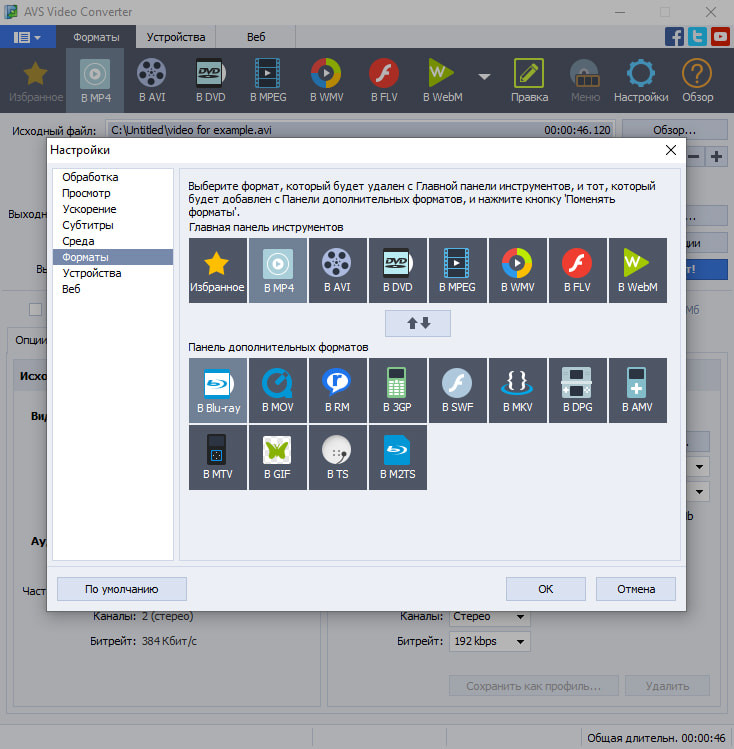The width and height of the screenshot is (734, 749).
Task: Click the Отмена button
Action: [x=636, y=589]
